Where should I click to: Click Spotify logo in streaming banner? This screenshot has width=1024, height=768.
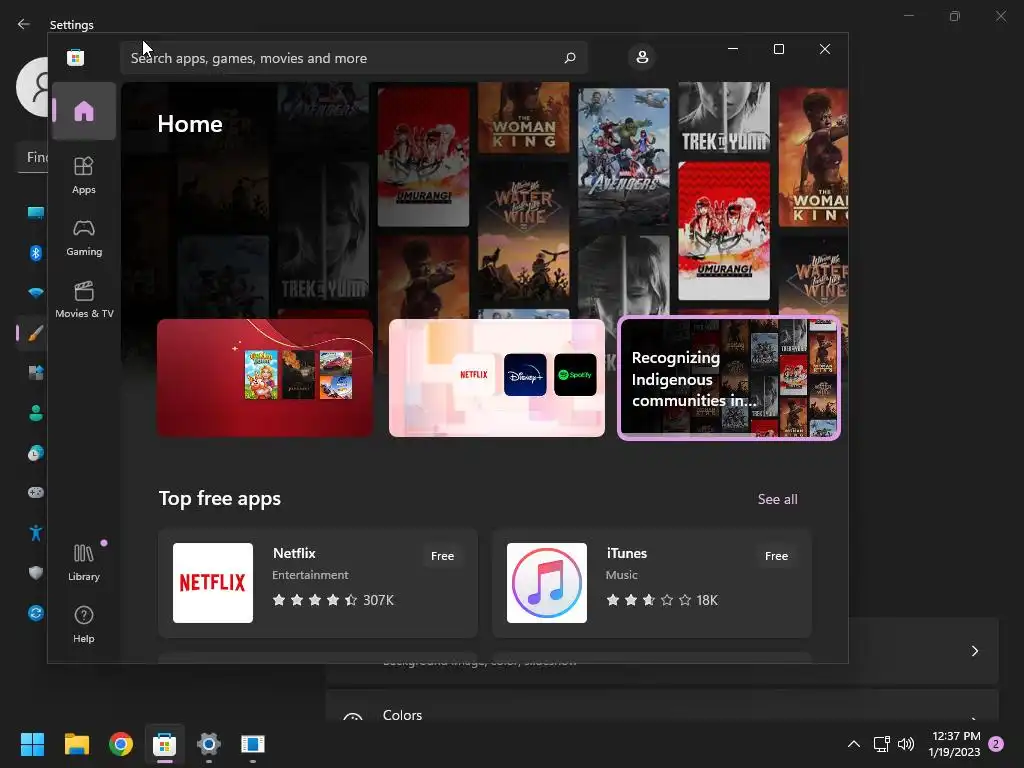point(575,375)
